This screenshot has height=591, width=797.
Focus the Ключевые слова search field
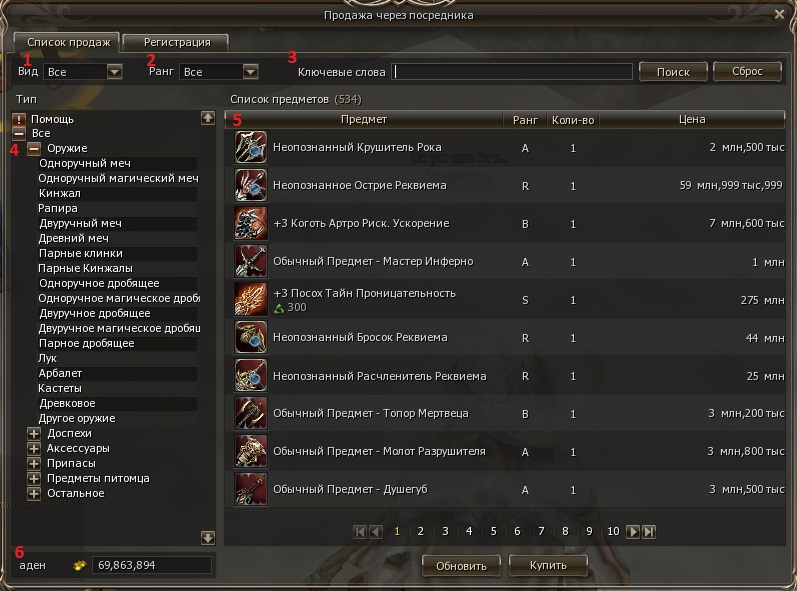[511, 72]
